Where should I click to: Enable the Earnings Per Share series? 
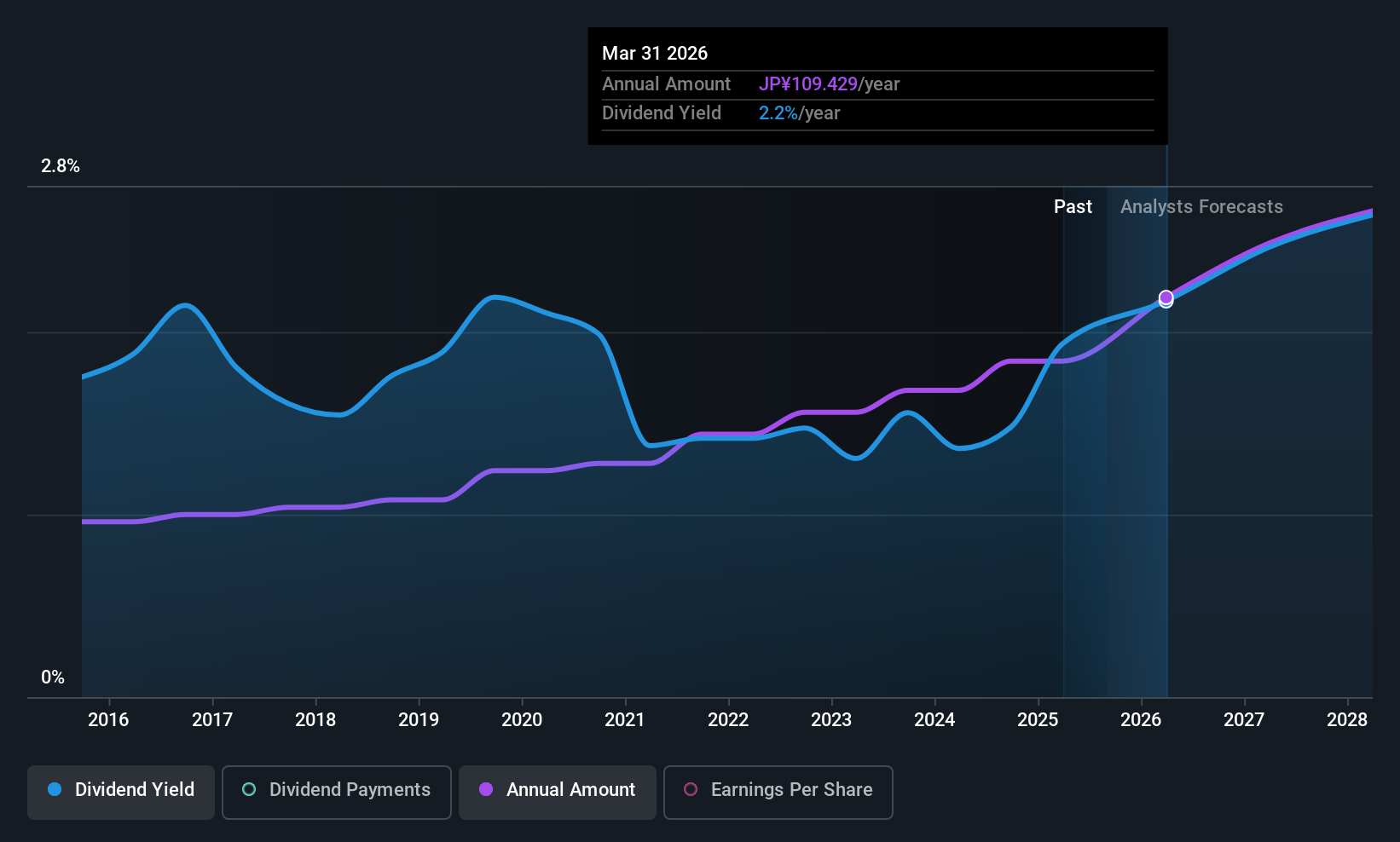(x=778, y=792)
